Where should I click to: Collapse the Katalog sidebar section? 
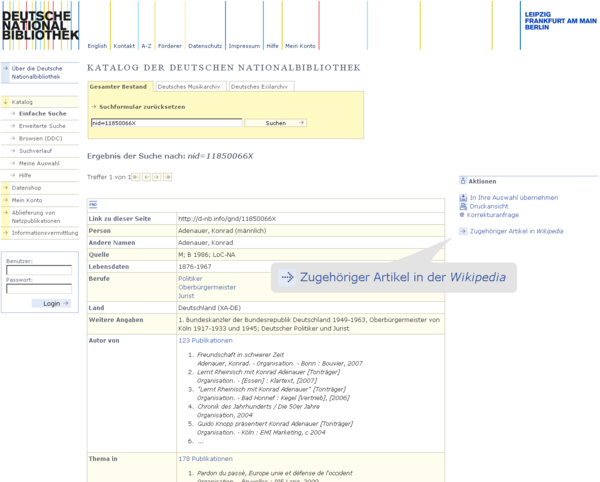pyautogui.click(x=22, y=101)
